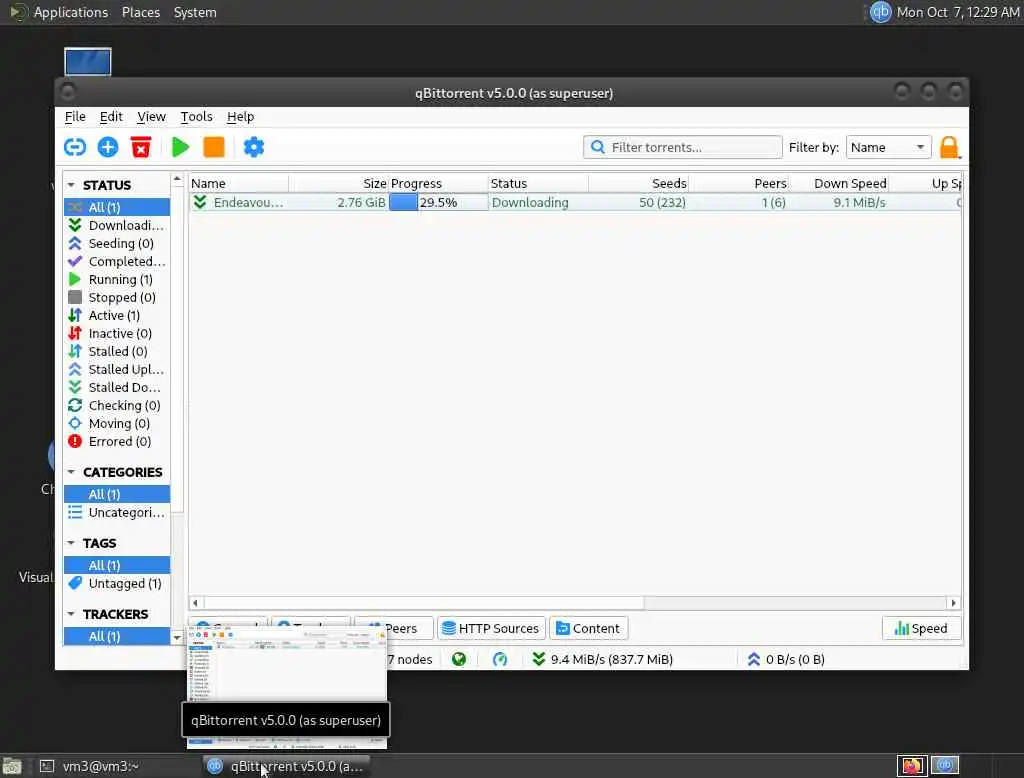Select the Stalled Downloading filter
Screen dimensions: 1024x778
(117, 387)
